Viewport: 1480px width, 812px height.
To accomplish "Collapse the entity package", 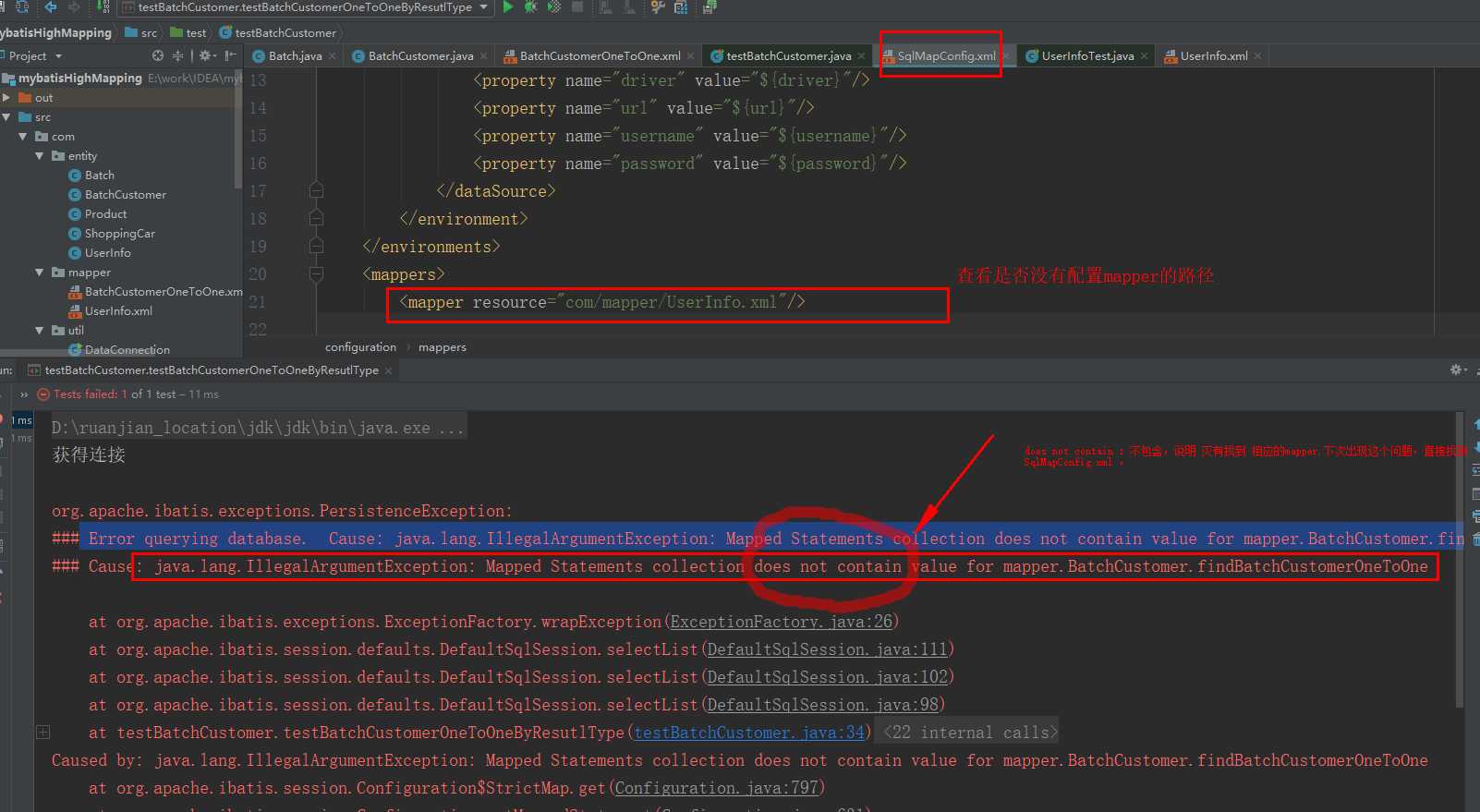I will [x=40, y=155].
